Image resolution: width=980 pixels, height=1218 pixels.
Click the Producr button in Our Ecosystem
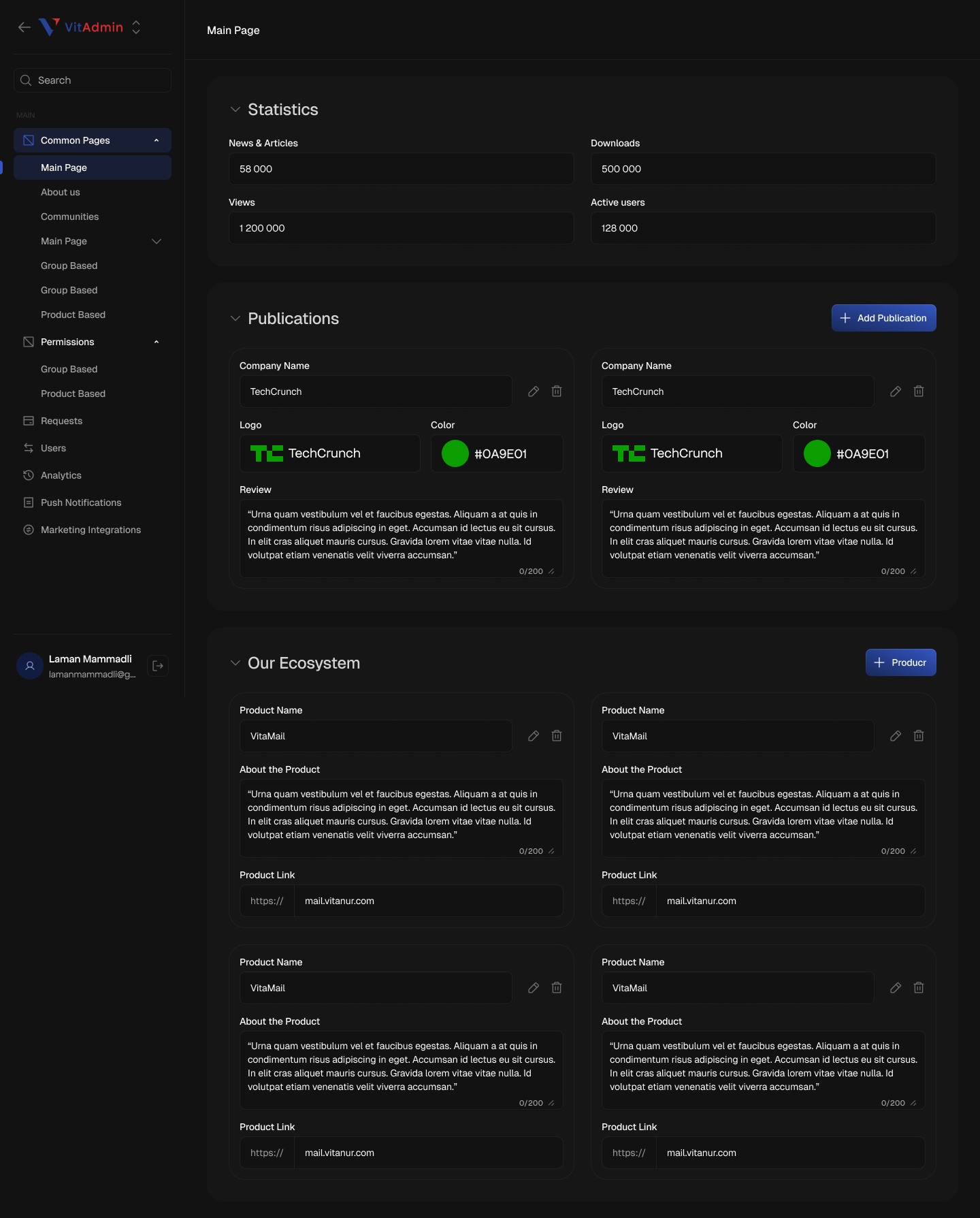click(901, 662)
